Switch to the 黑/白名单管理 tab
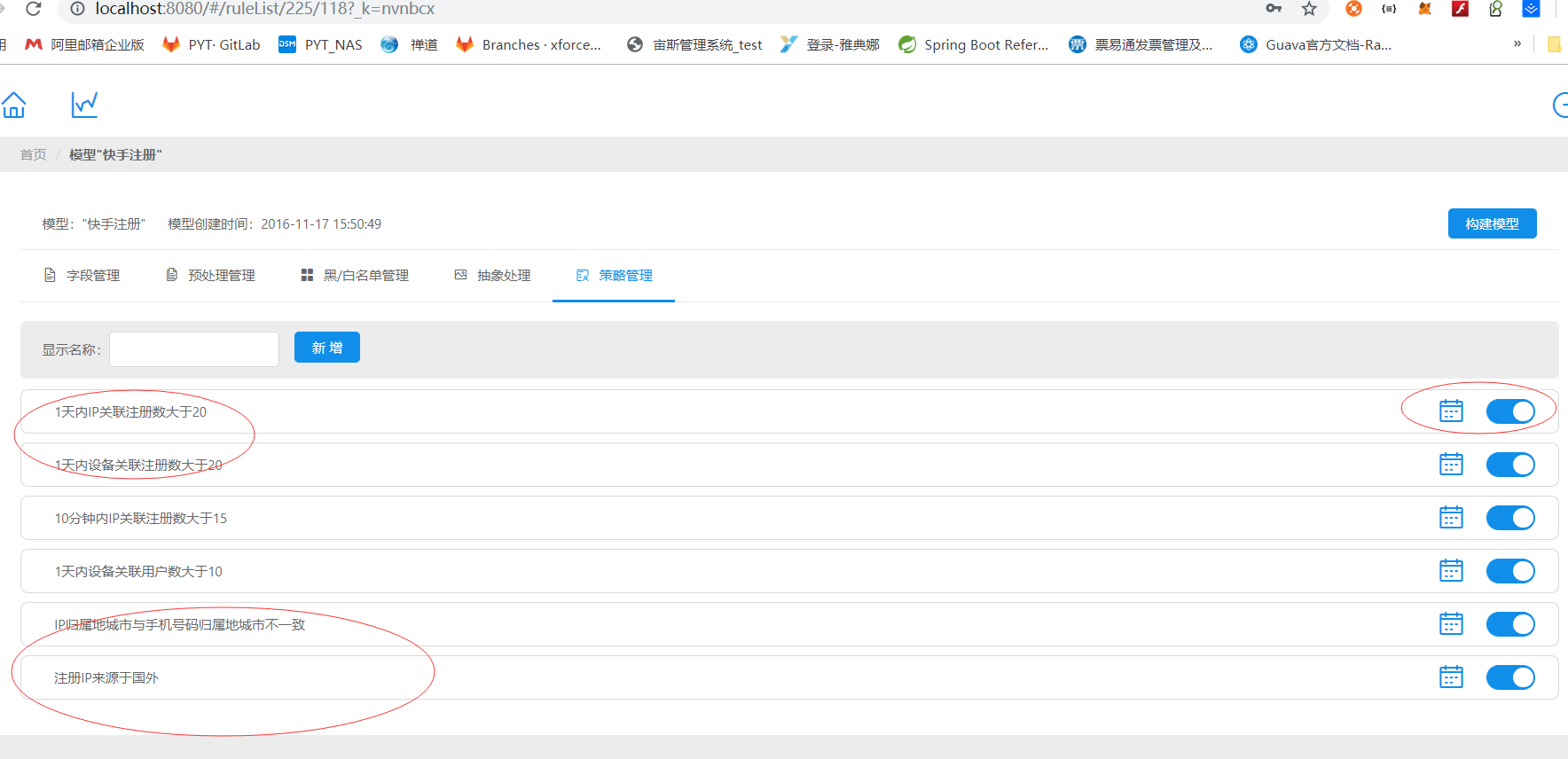The image size is (1568, 759). [x=355, y=276]
